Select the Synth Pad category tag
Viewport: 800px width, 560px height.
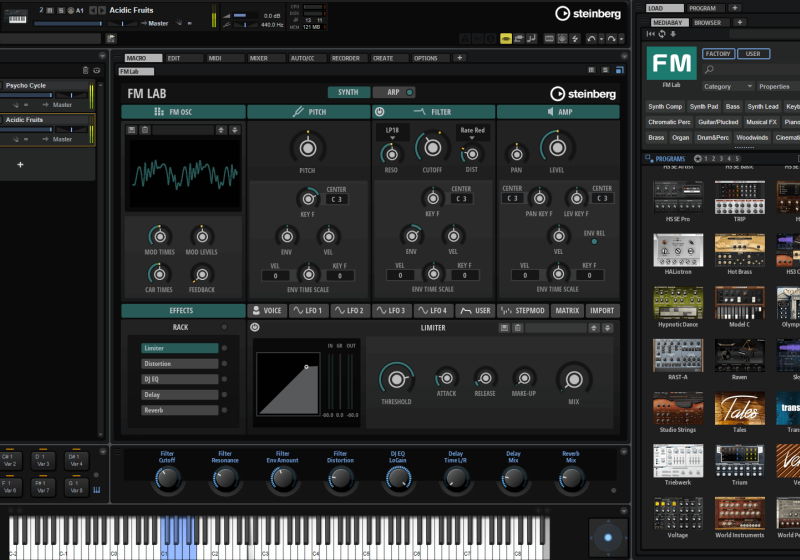tap(703, 106)
